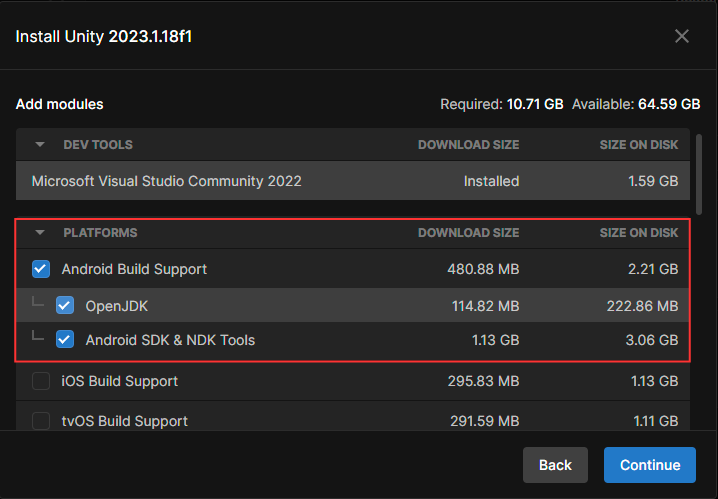Click the PLATFORMS section header text
718x499 pixels.
100,233
